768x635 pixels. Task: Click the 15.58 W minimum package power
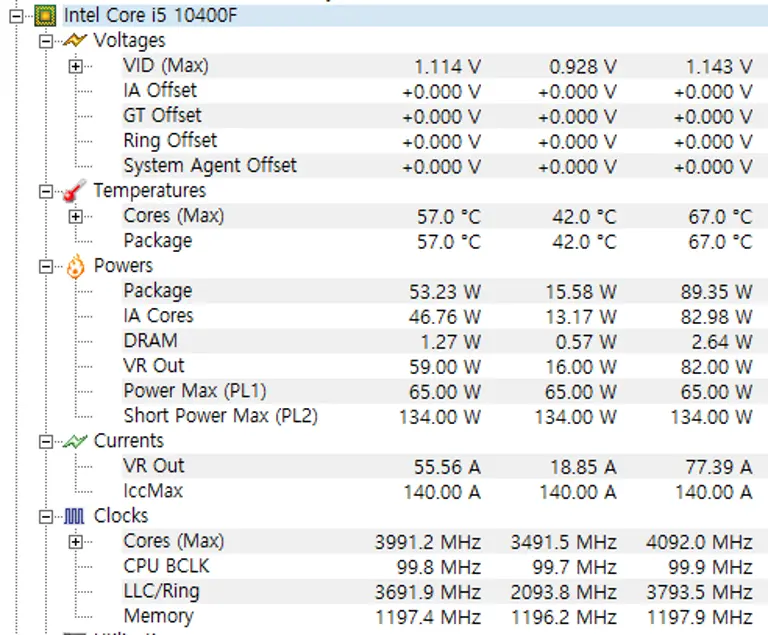[x=581, y=292]
